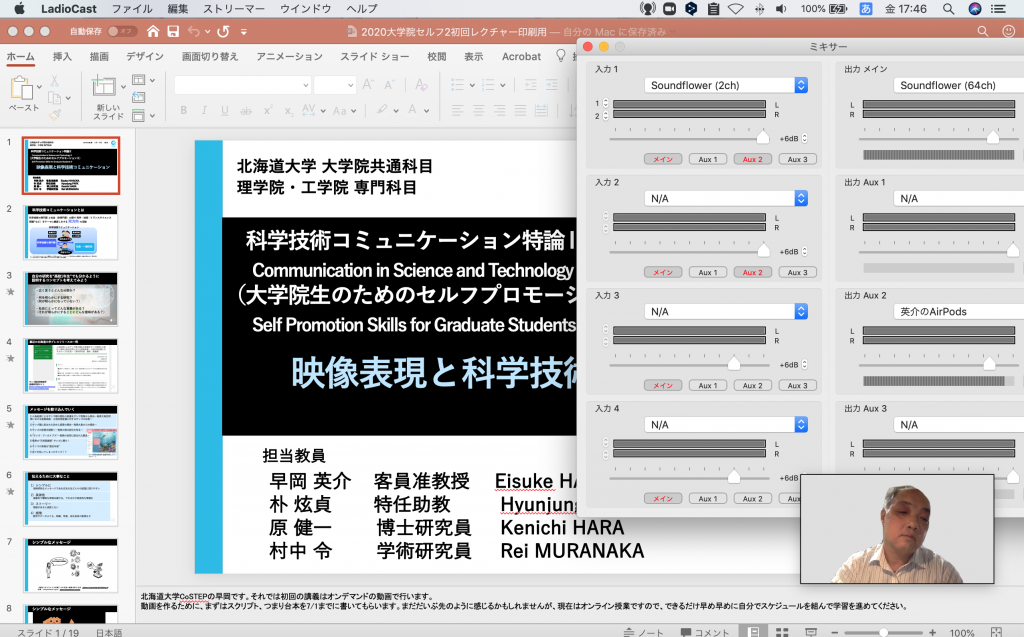The height and width of the screenshot is (637, 1024).
Task: Click the Increase font size icon
Action: click(368, 84)
